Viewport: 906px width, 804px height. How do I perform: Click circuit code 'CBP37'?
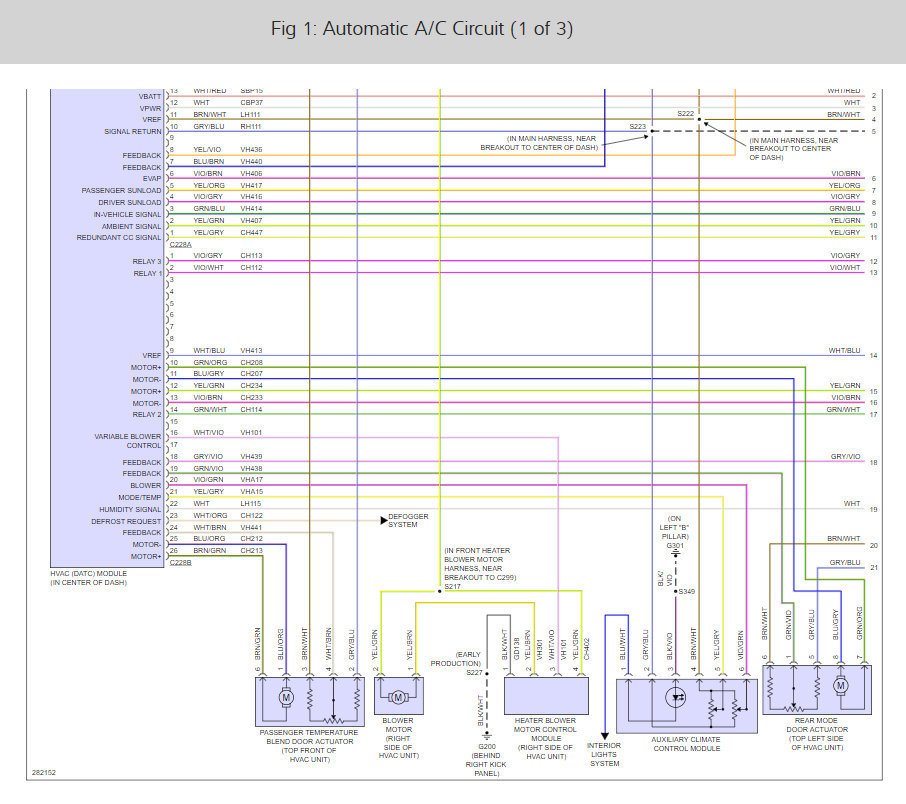pos(251,103)
